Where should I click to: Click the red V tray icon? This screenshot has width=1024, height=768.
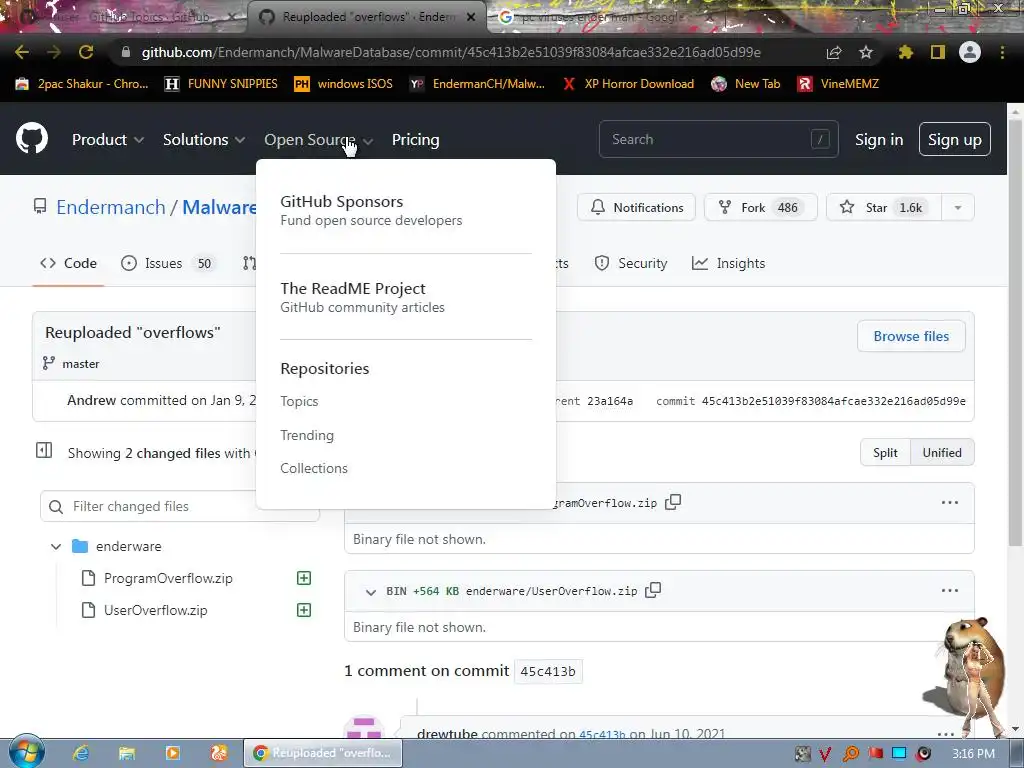[825, 754]
